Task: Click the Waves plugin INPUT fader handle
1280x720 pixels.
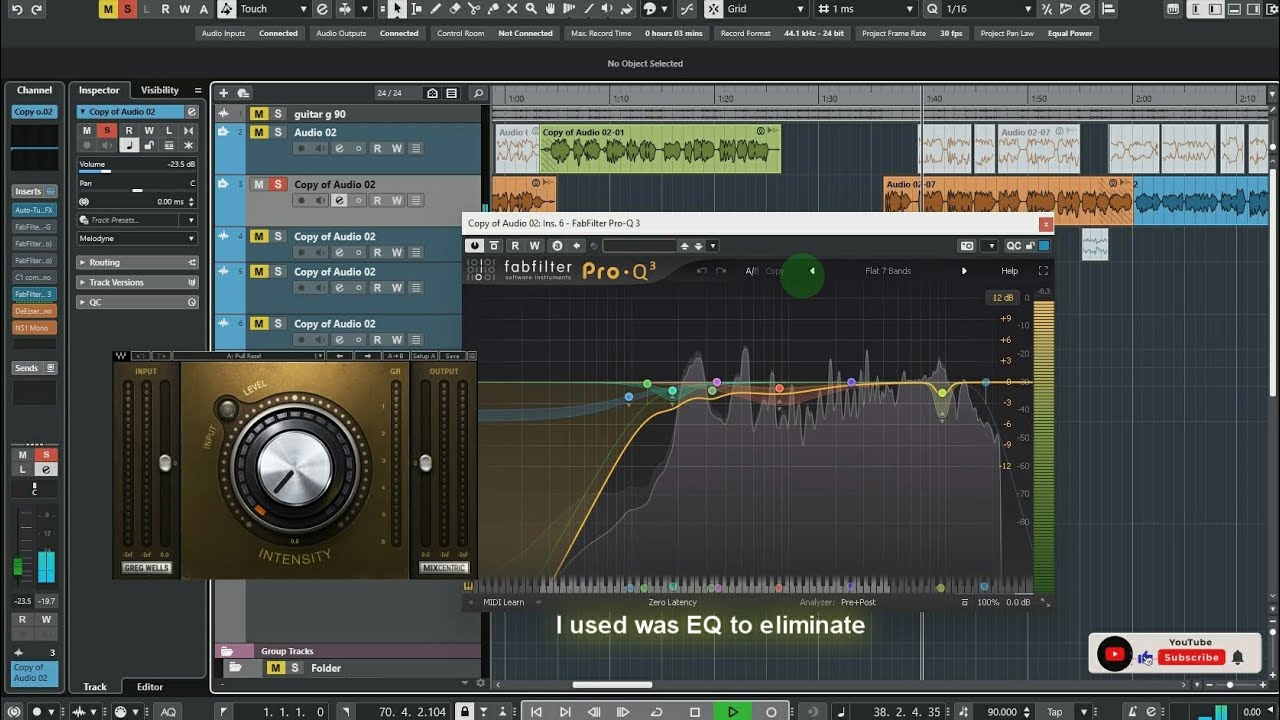Action: coord(165,463)
